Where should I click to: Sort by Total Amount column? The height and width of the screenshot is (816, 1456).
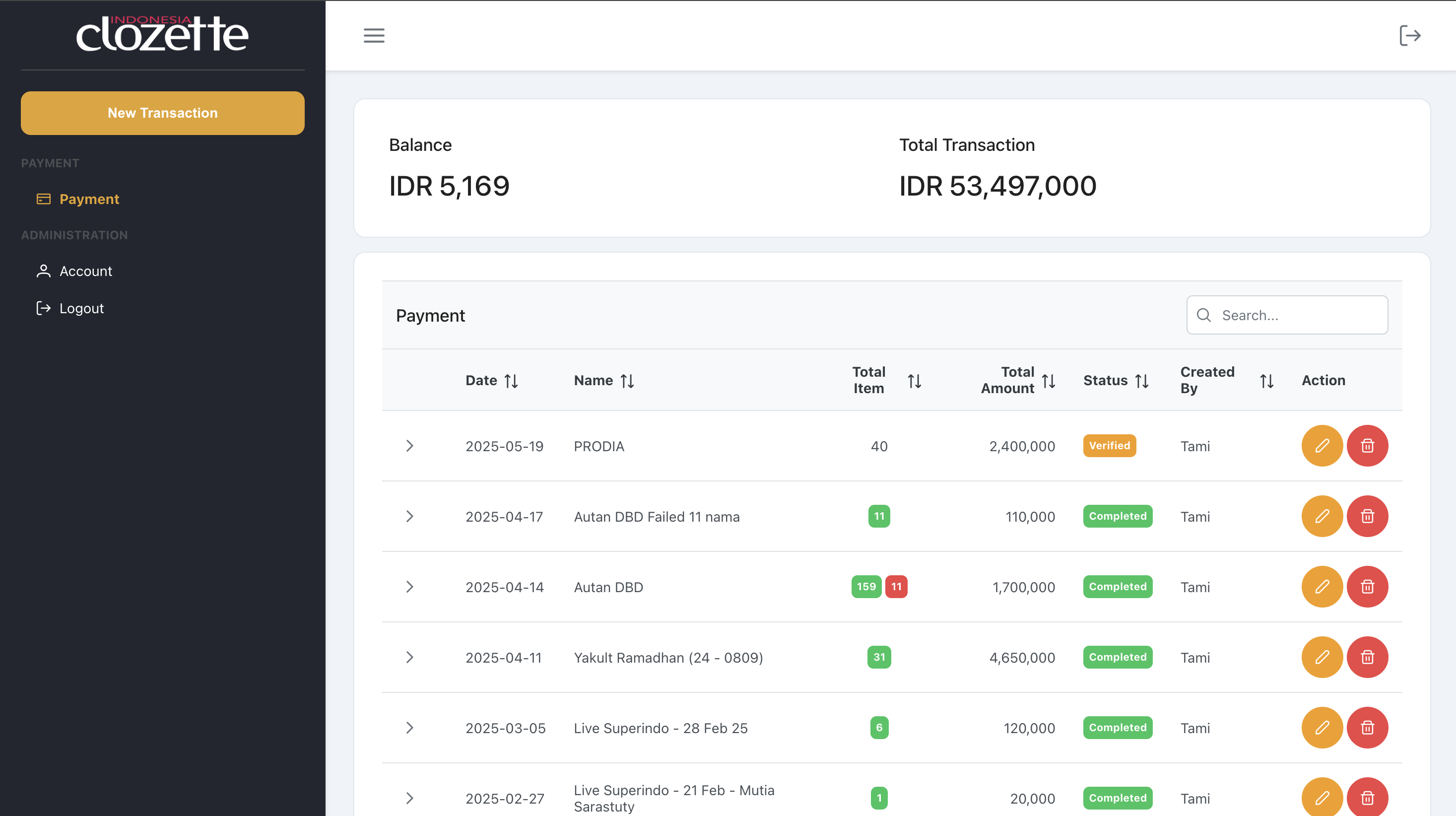coord(1049,381)
